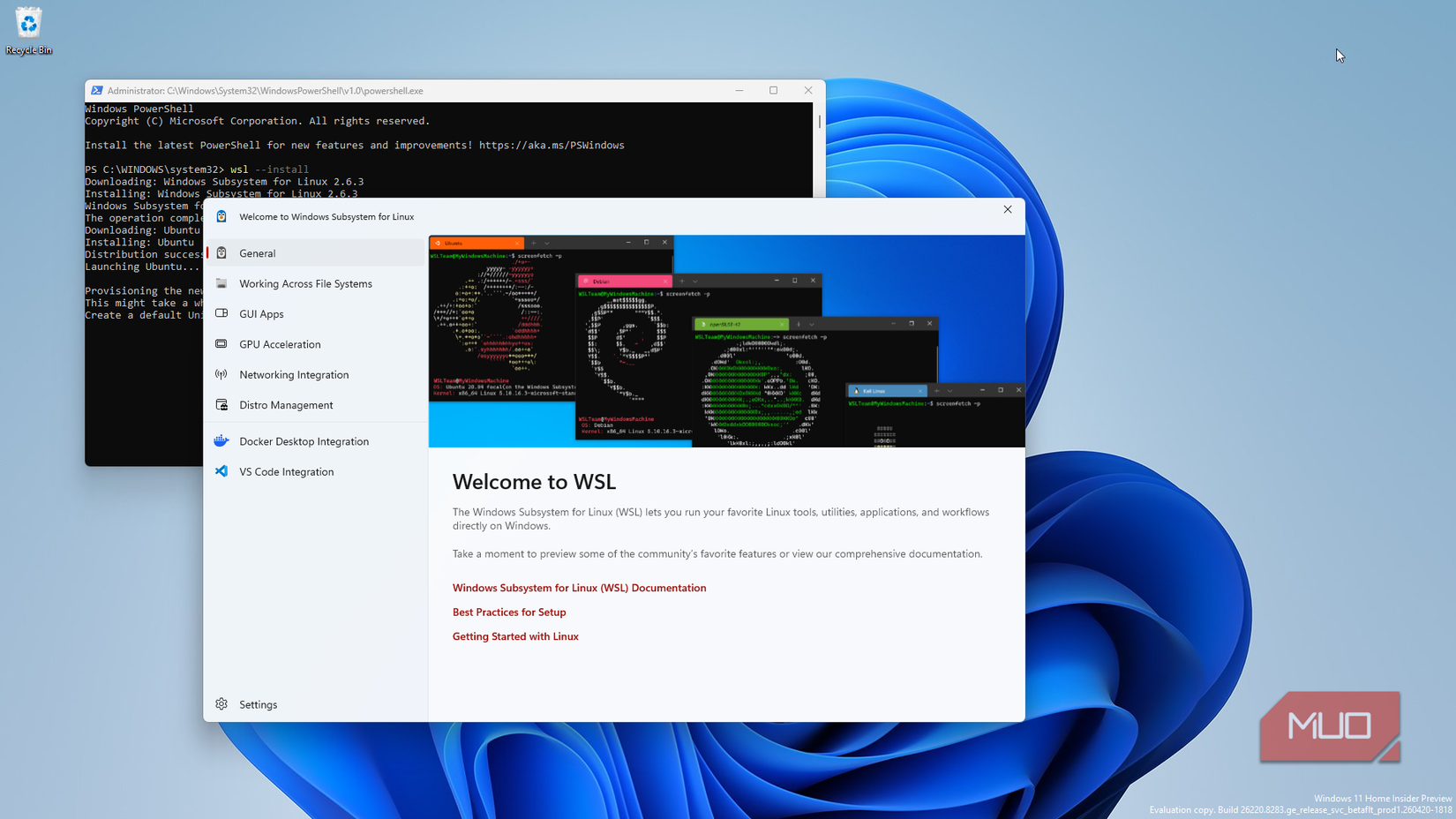Screen dimensions: 1456x819
Task: Click the Settings gear icon
Action: 221,704
